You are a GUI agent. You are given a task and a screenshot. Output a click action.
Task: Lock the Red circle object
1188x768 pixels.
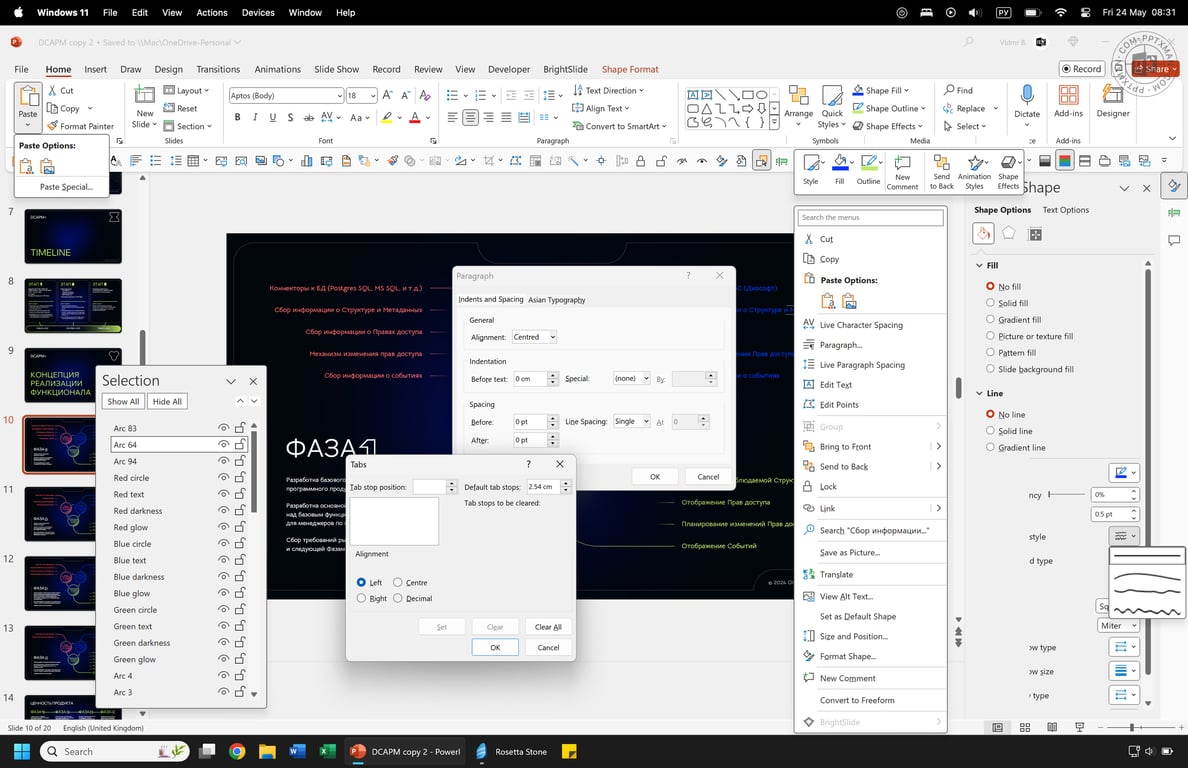(240, 478)
